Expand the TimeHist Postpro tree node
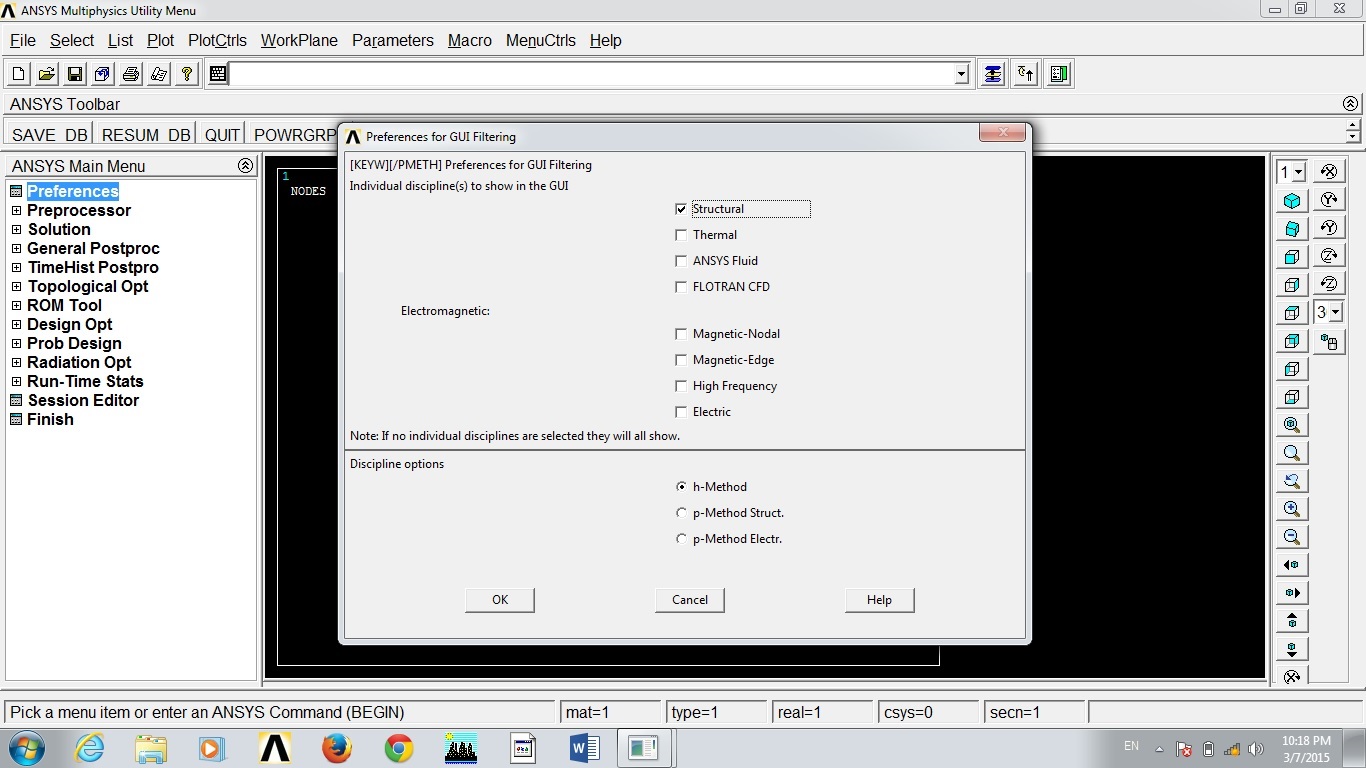1366x768 pixels. pos(16,268)
